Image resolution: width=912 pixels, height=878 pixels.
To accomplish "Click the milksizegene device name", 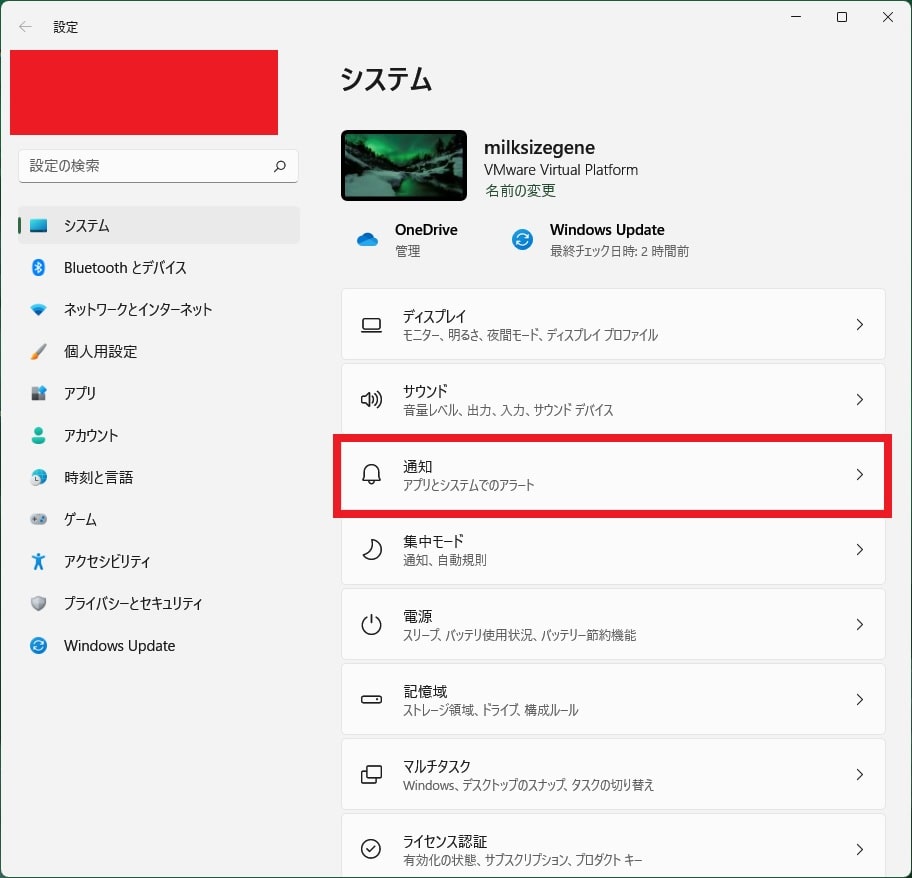I will 539,148.
